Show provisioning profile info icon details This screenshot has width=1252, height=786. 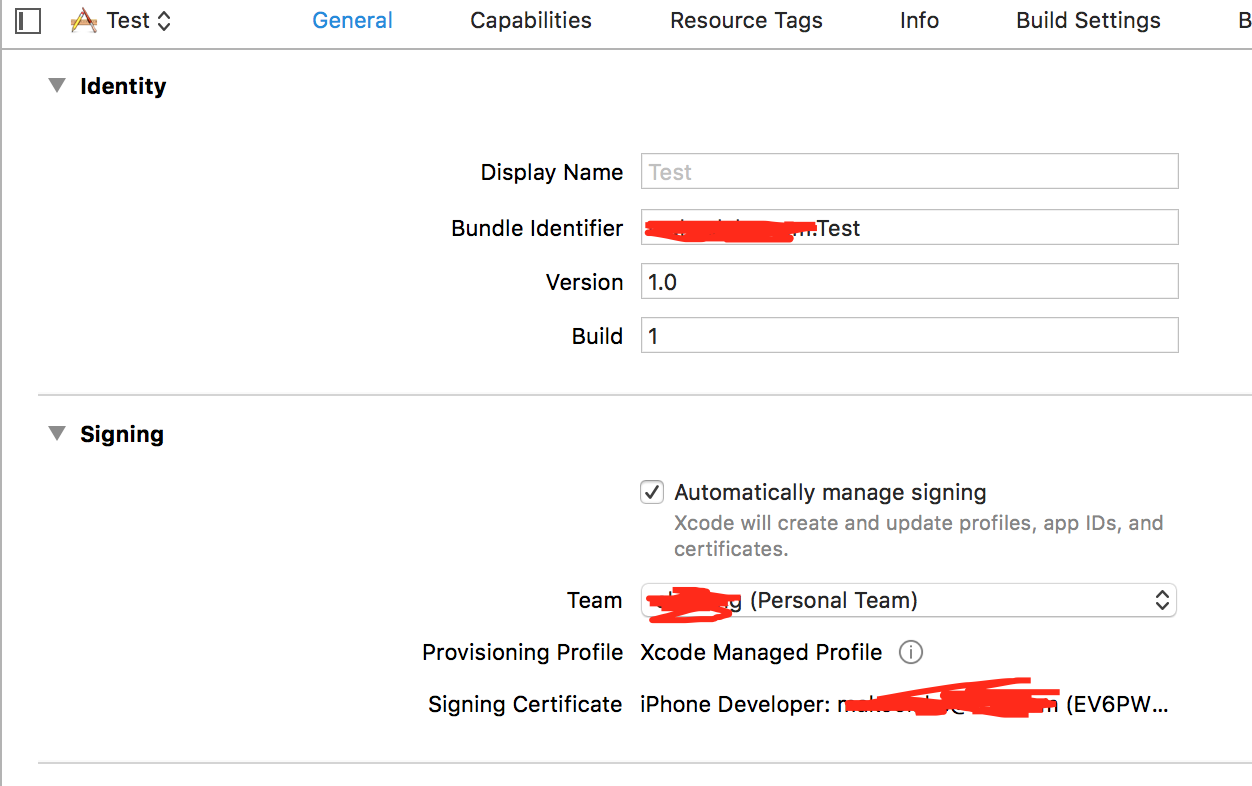(x=910, y=653)
